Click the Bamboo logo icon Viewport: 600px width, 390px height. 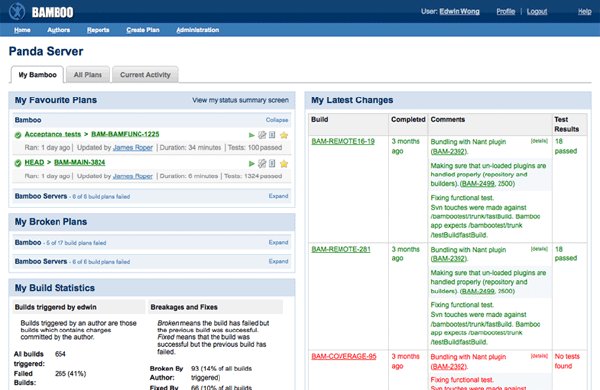pyautogui.click(x=17, y=11)
